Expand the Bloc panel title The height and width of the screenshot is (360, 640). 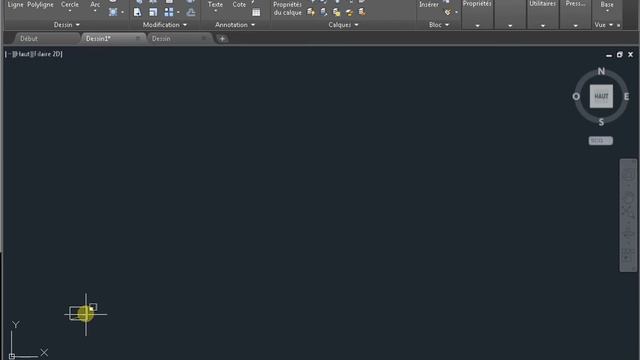439,25
